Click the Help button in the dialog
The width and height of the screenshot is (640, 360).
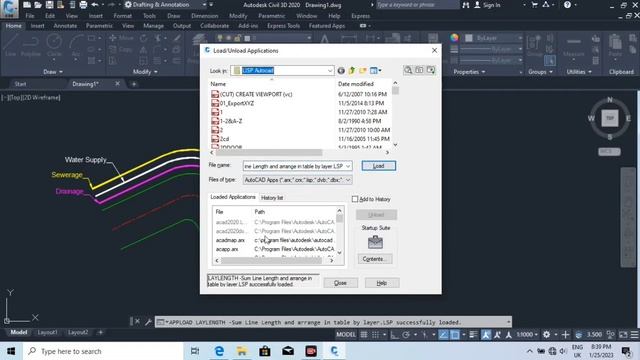pyautogui.click(x=382, y=283)
